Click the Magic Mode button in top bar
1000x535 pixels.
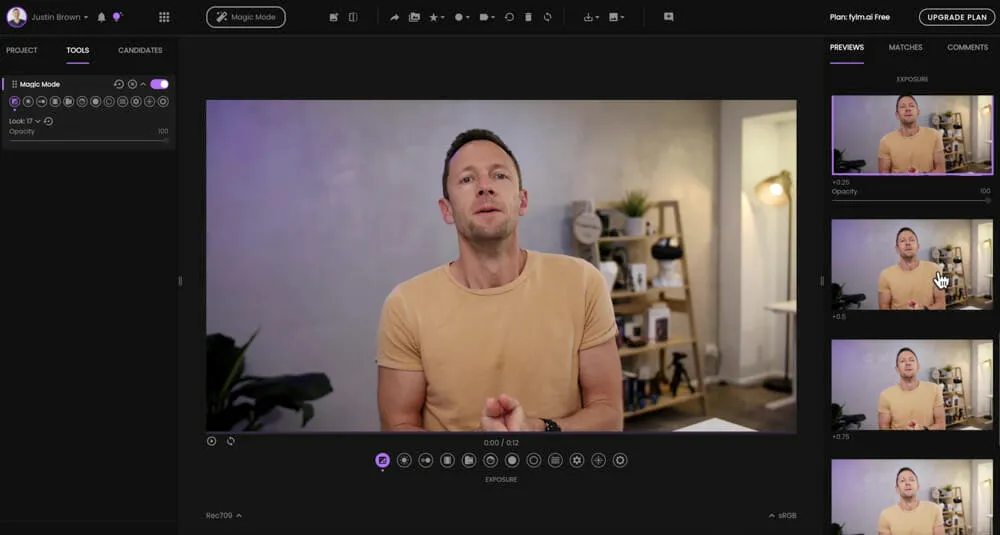[246, 17]
